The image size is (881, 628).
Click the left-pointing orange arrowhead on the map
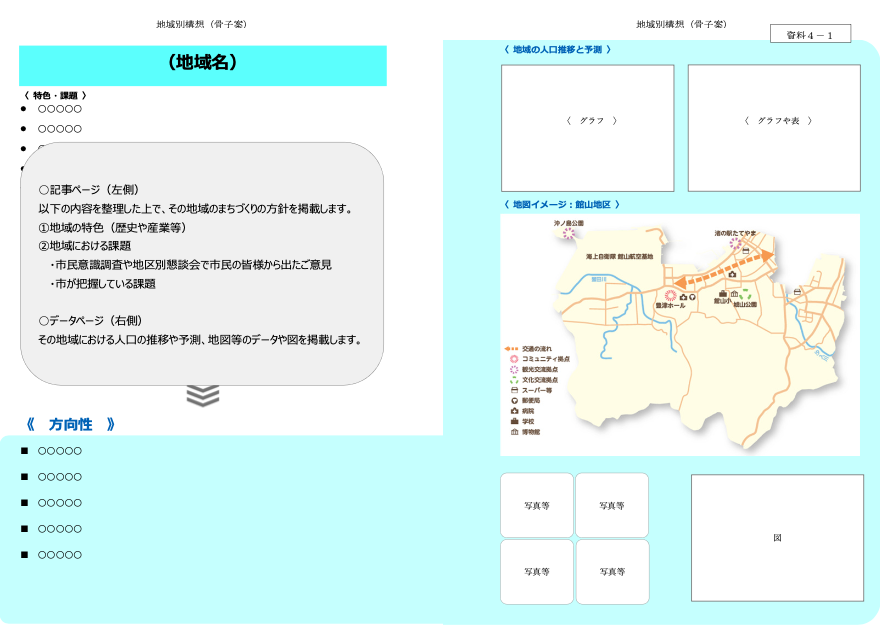tap(681, 281)
